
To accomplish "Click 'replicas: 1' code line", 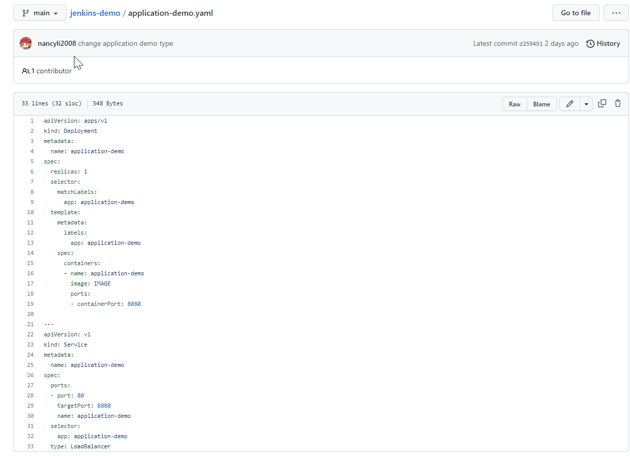I will (69, 172).
